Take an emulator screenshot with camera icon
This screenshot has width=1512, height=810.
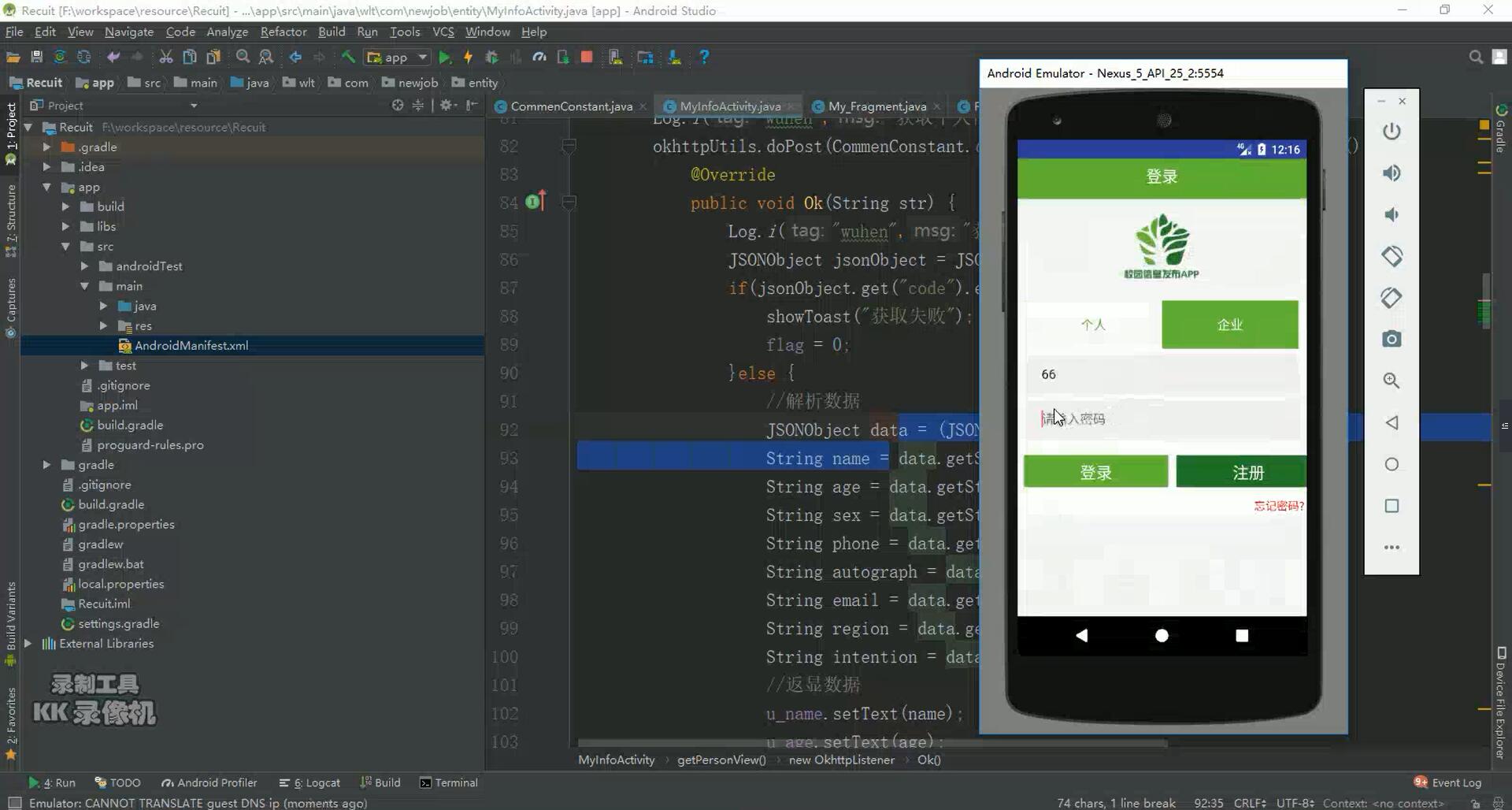[x=1392, y=339]
